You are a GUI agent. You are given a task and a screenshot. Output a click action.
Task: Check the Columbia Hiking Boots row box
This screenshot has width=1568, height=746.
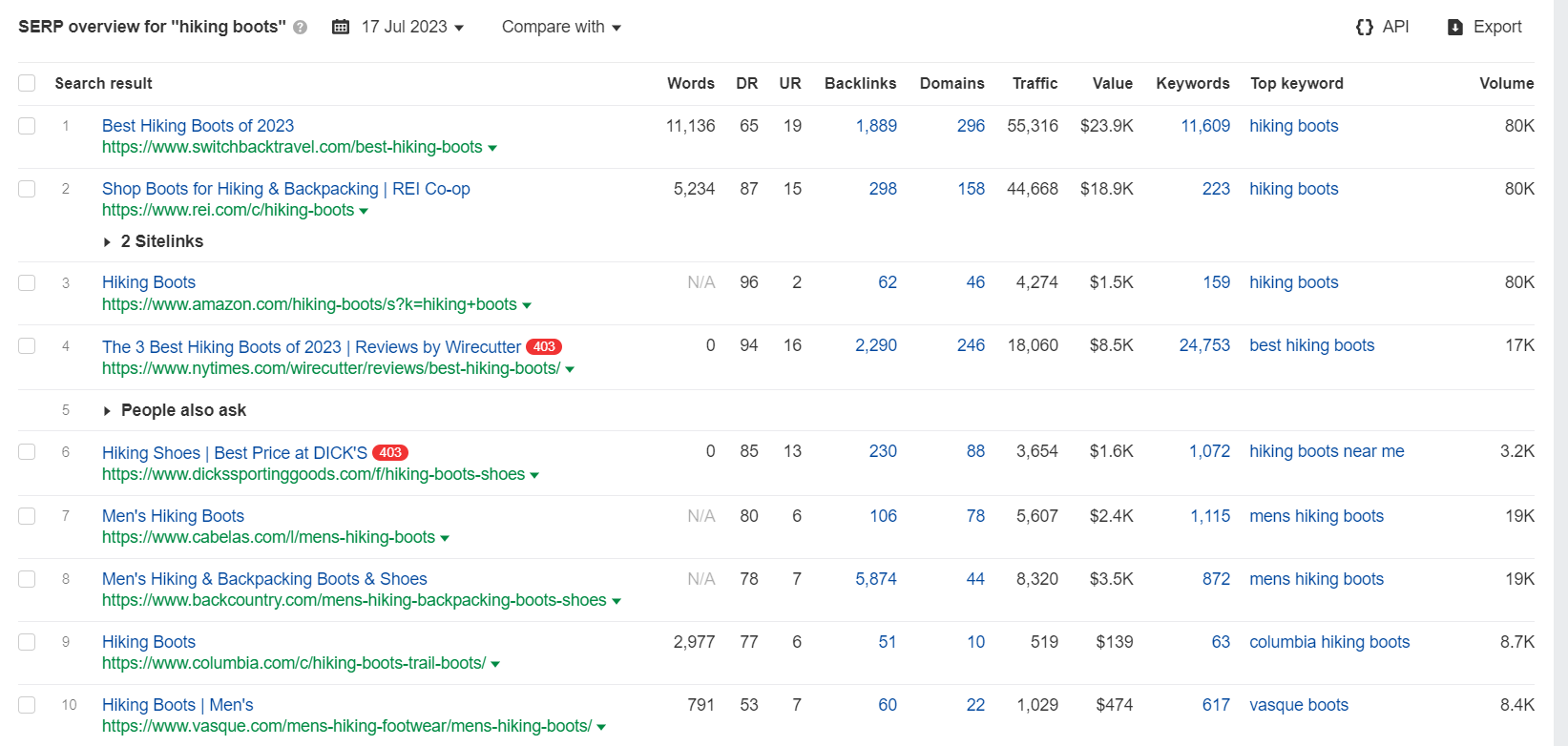click(27, 642)
